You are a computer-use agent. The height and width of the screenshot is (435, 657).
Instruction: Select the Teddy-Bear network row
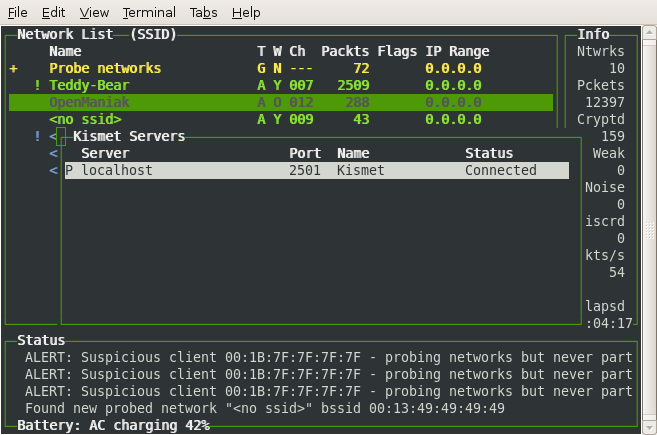point(281,85)
